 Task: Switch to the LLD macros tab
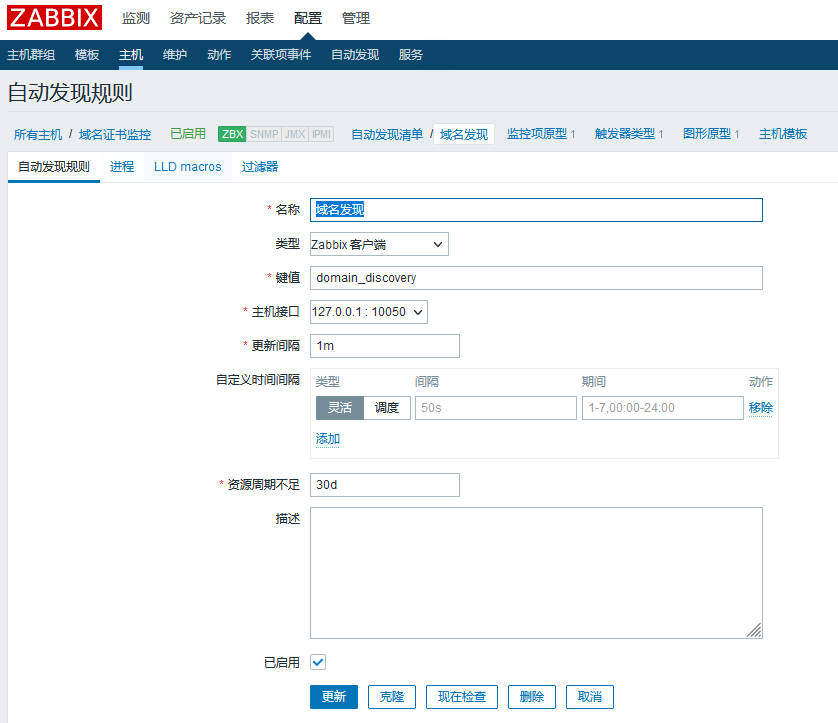pyautogui.click(x=187, y=167)
